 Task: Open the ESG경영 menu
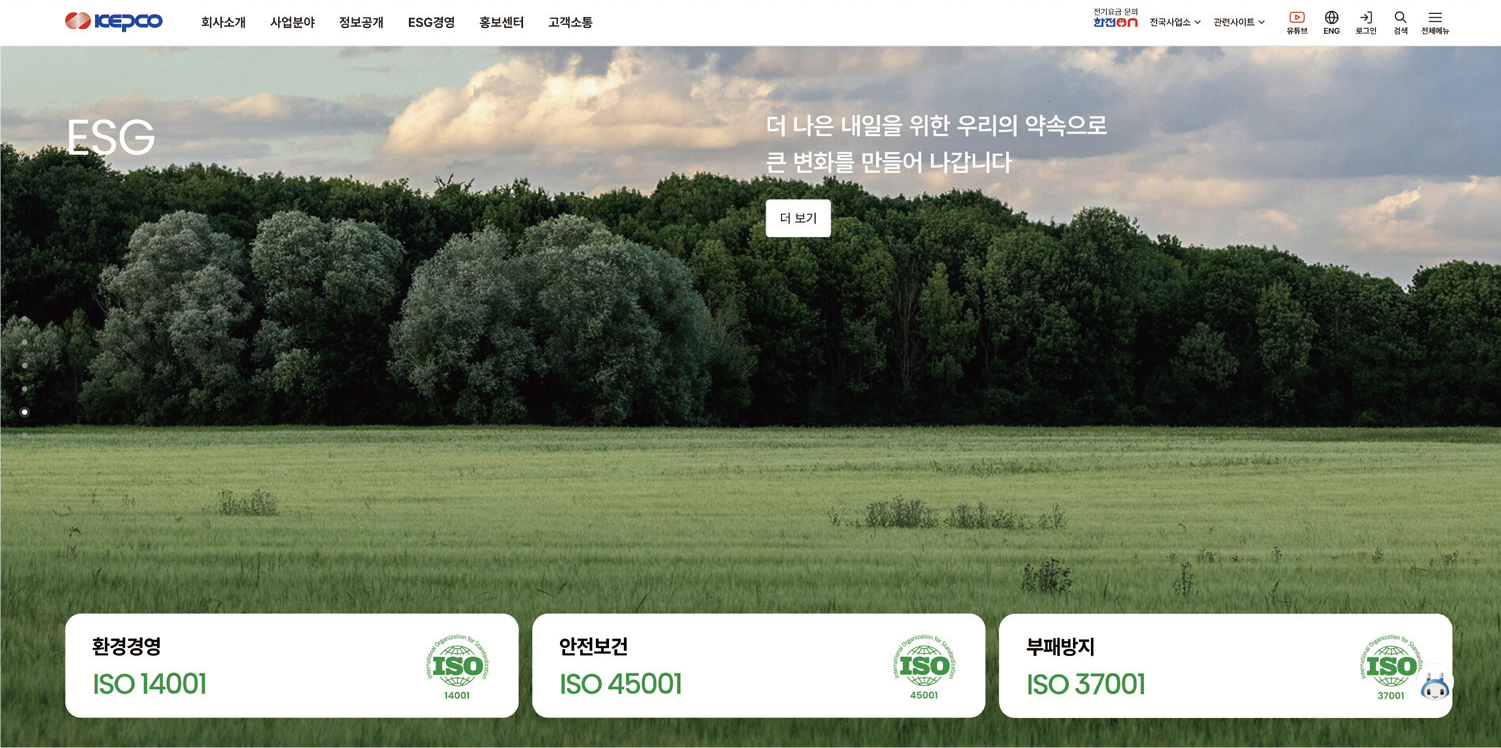[431, 22]
